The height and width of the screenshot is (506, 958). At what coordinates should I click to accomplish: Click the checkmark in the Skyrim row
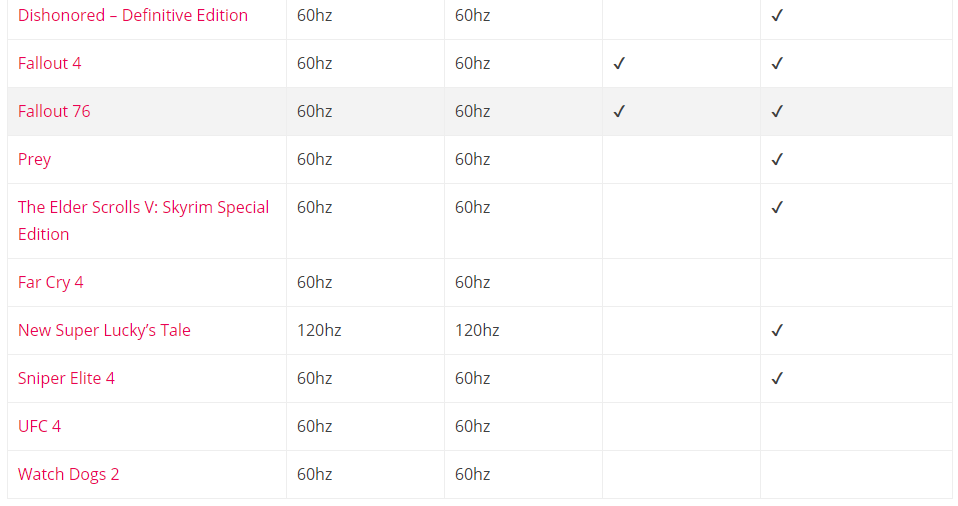[x=777, y=208]
